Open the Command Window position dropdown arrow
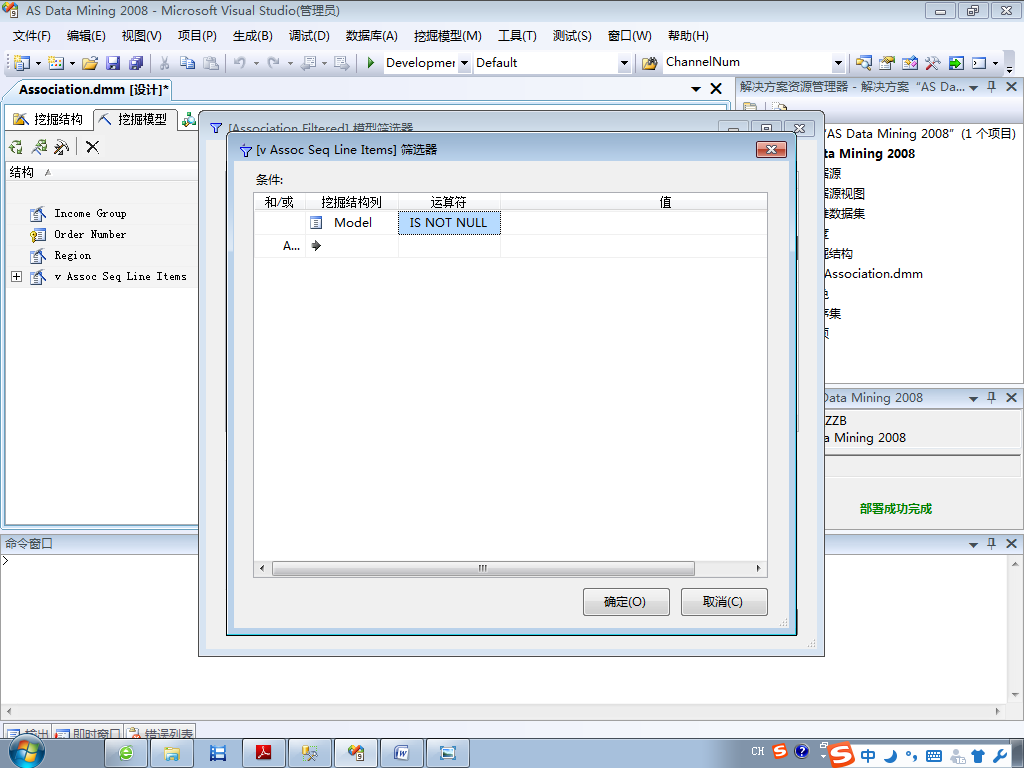Screen dimensions: 1024x768 tap(973, 544)
